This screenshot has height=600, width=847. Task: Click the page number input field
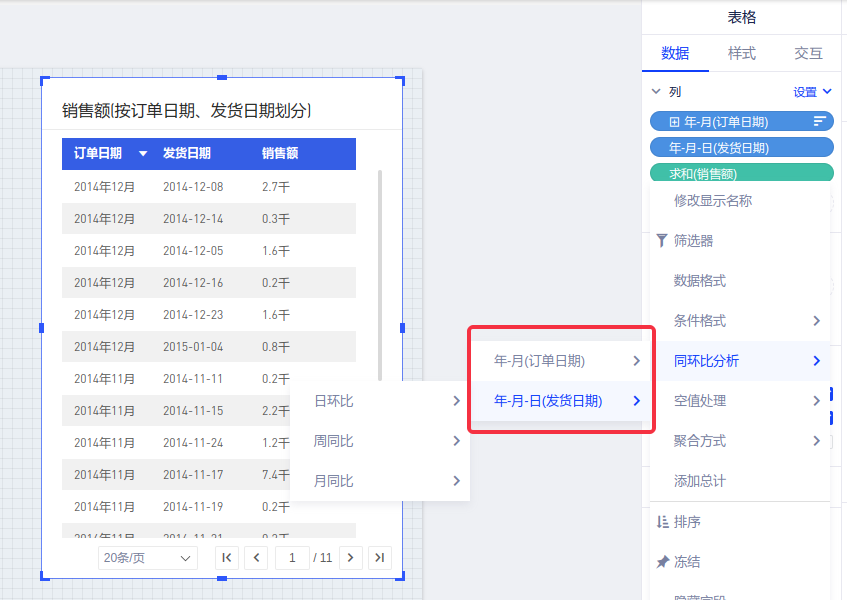[x=292, y=558]
